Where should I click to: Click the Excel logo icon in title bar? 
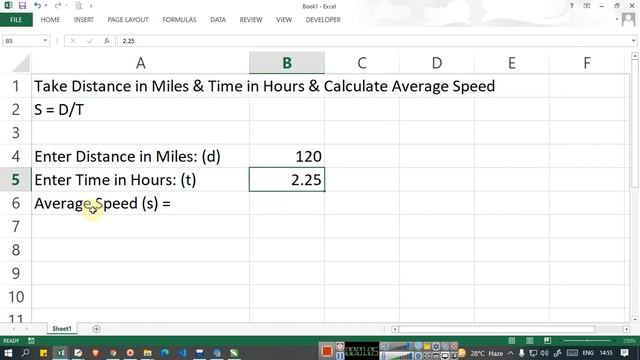coord(8,6)
